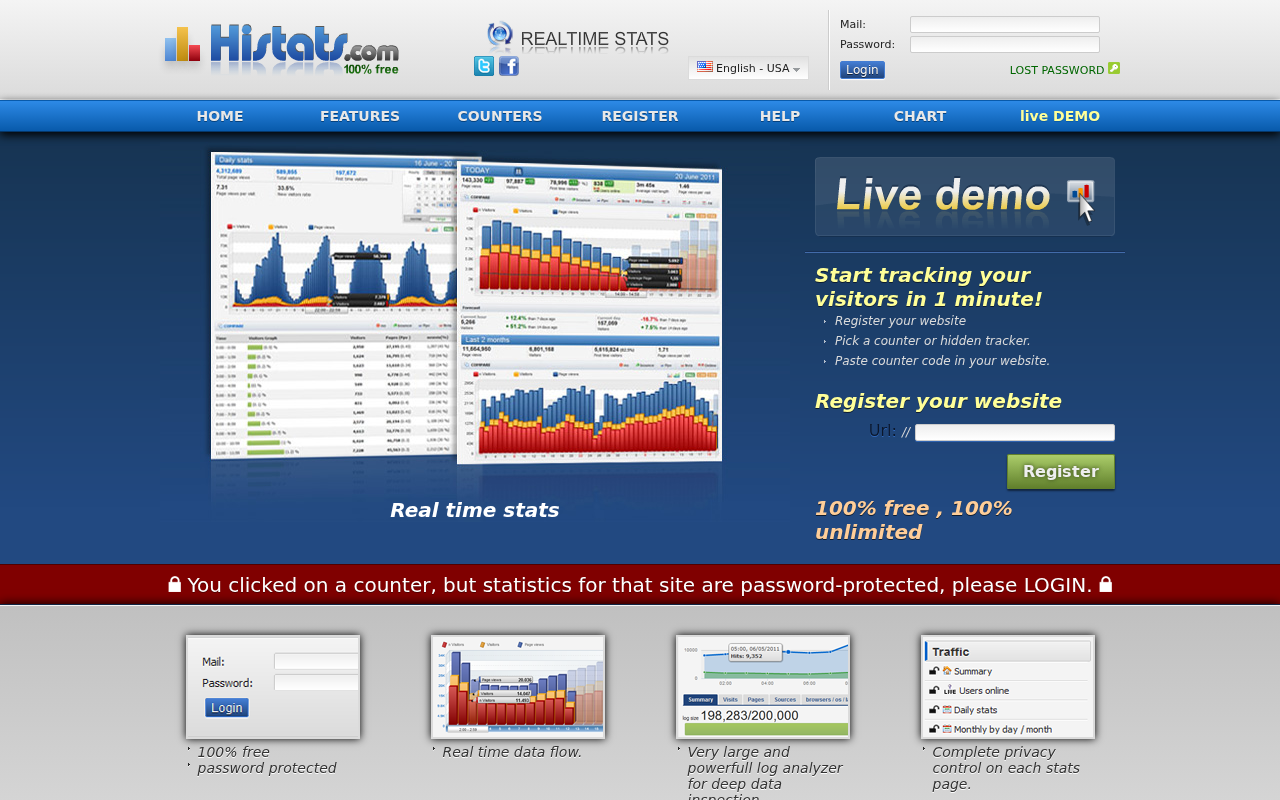This screenshot has height=800, width=1280.
Task: Click the login form thumbnail
Action: 273,687
